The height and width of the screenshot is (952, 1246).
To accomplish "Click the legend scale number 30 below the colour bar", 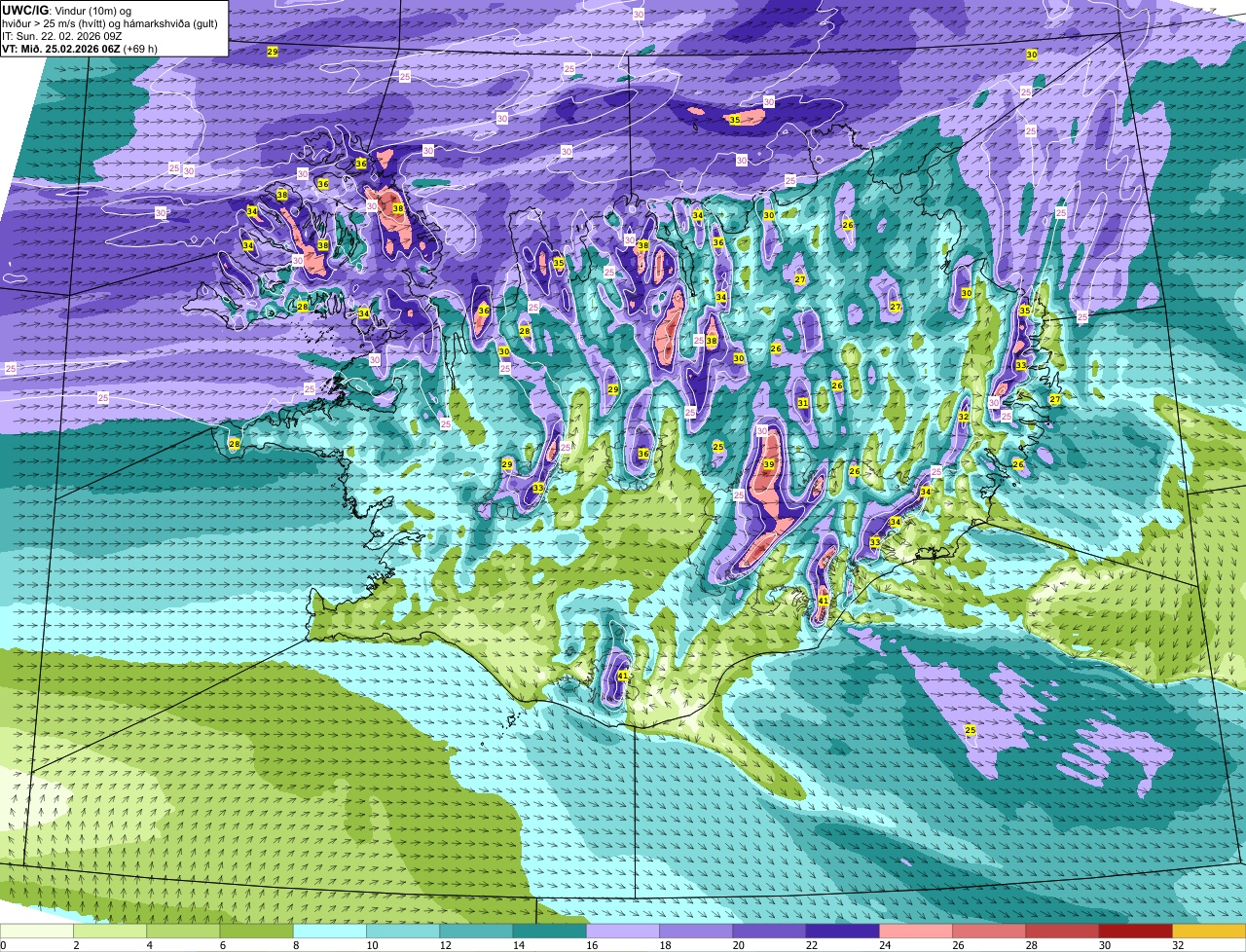I will 1105,945.
